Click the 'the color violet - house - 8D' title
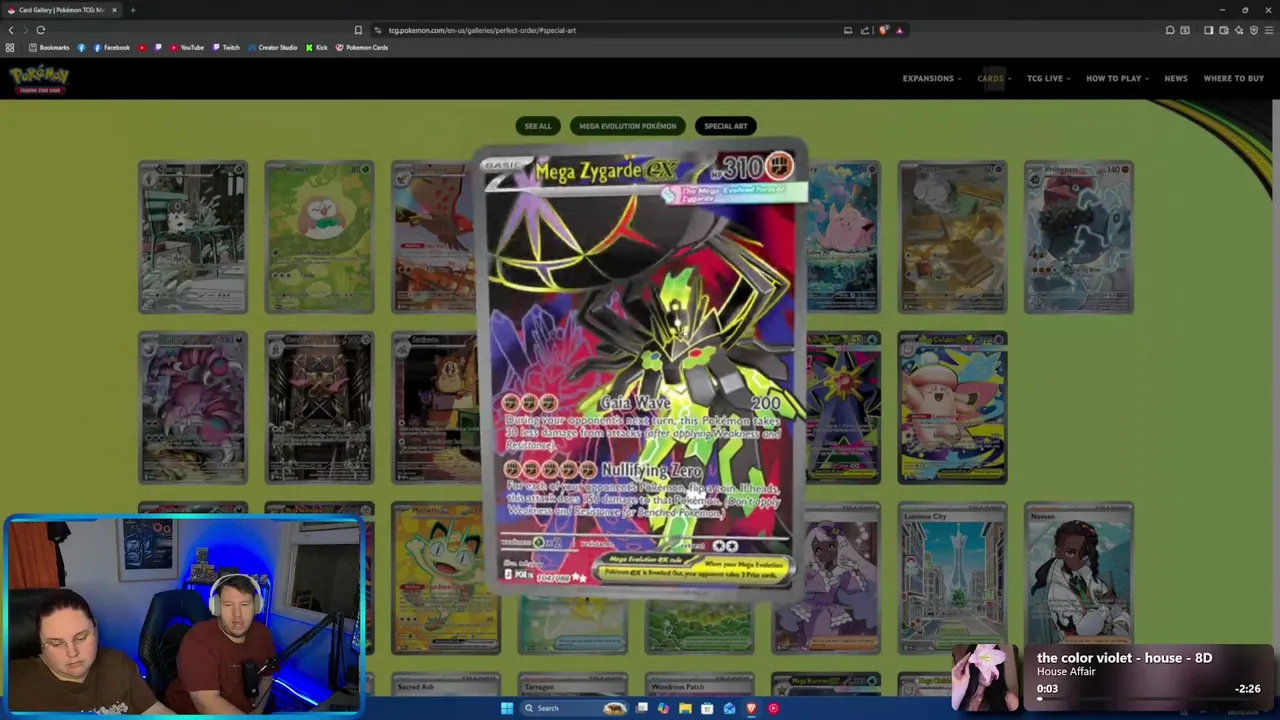 (x=1124, y=658)
